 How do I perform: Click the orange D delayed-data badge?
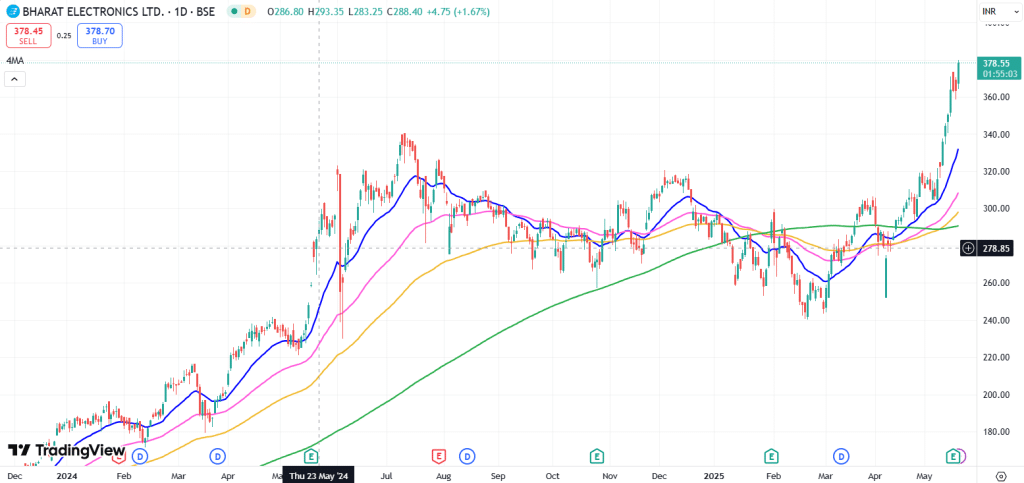pyautogui.click(x=247, y=12)
